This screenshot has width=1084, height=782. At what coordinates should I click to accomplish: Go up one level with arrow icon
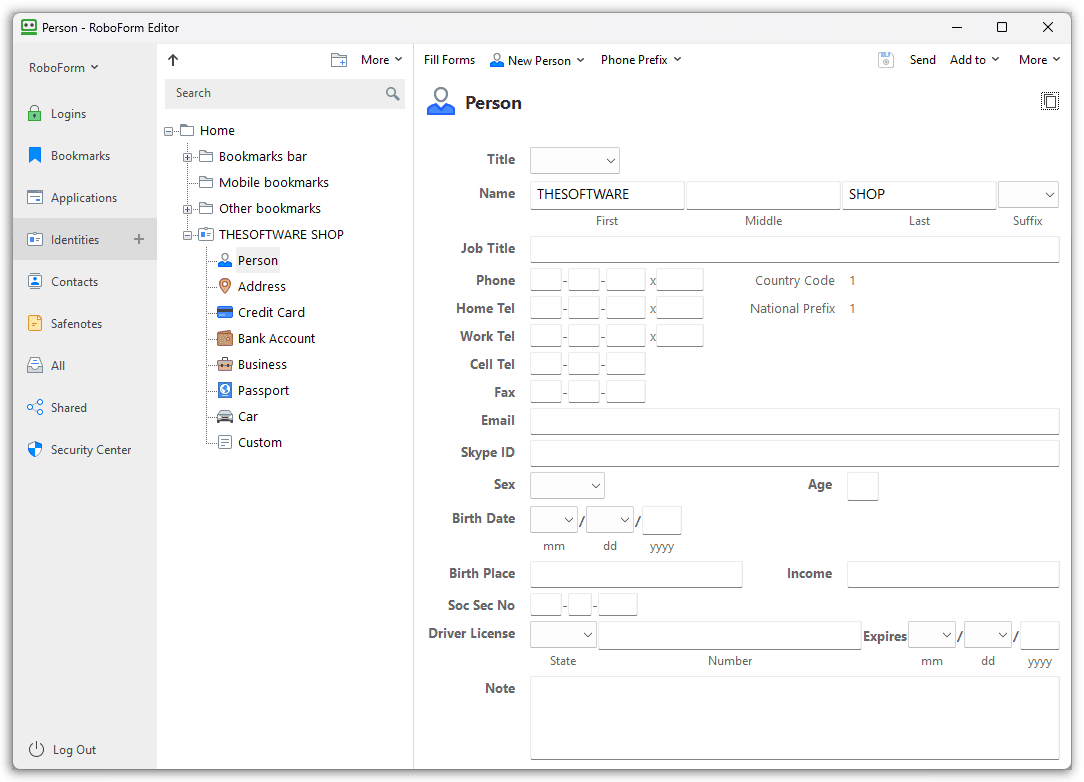coord(173,60)
